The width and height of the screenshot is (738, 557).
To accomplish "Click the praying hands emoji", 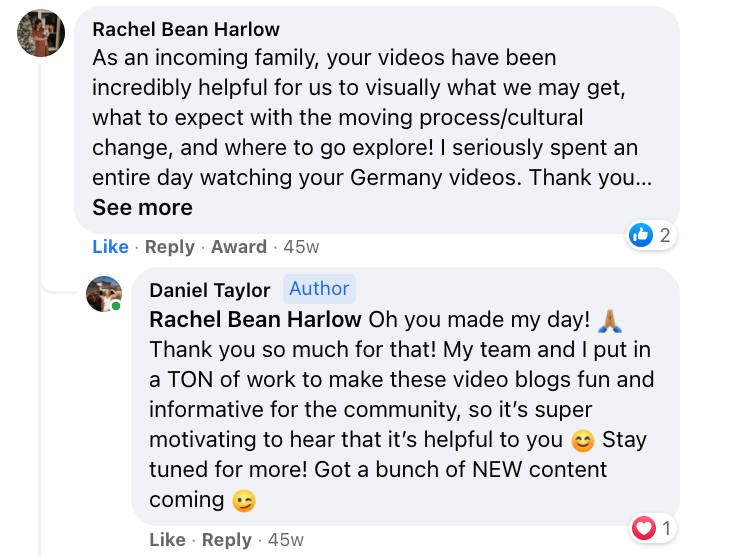I will 609,320.
